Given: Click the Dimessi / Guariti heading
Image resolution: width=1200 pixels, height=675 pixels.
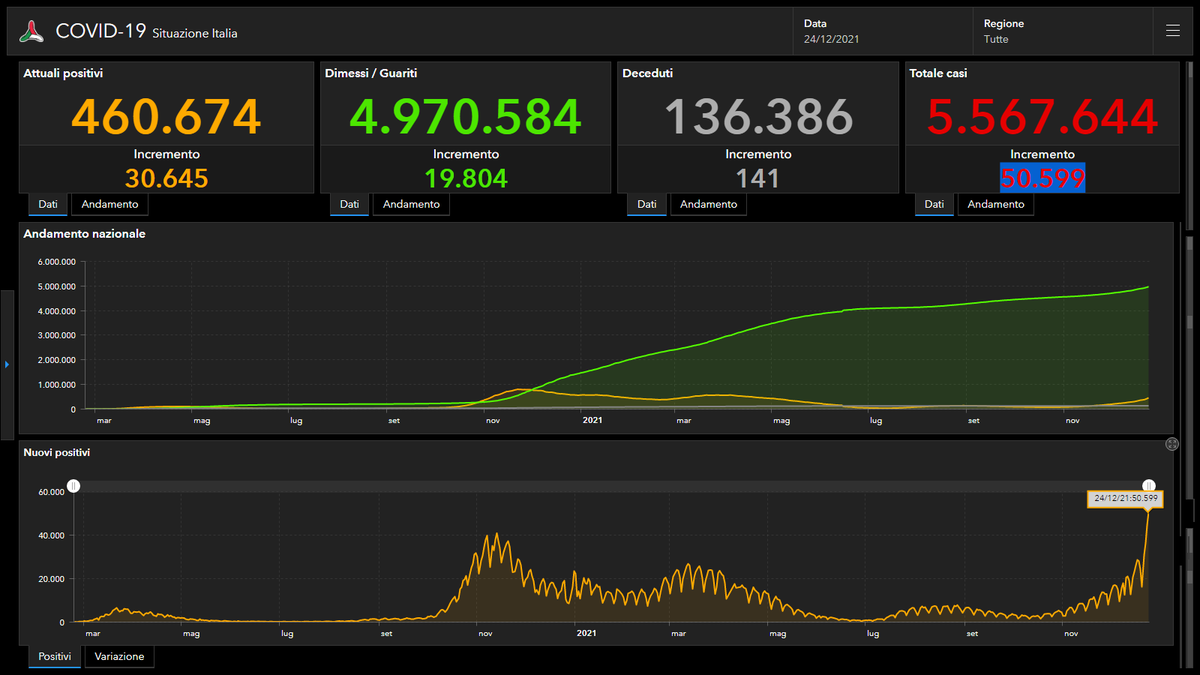Looking at the screenshot, I should [371, 73].
